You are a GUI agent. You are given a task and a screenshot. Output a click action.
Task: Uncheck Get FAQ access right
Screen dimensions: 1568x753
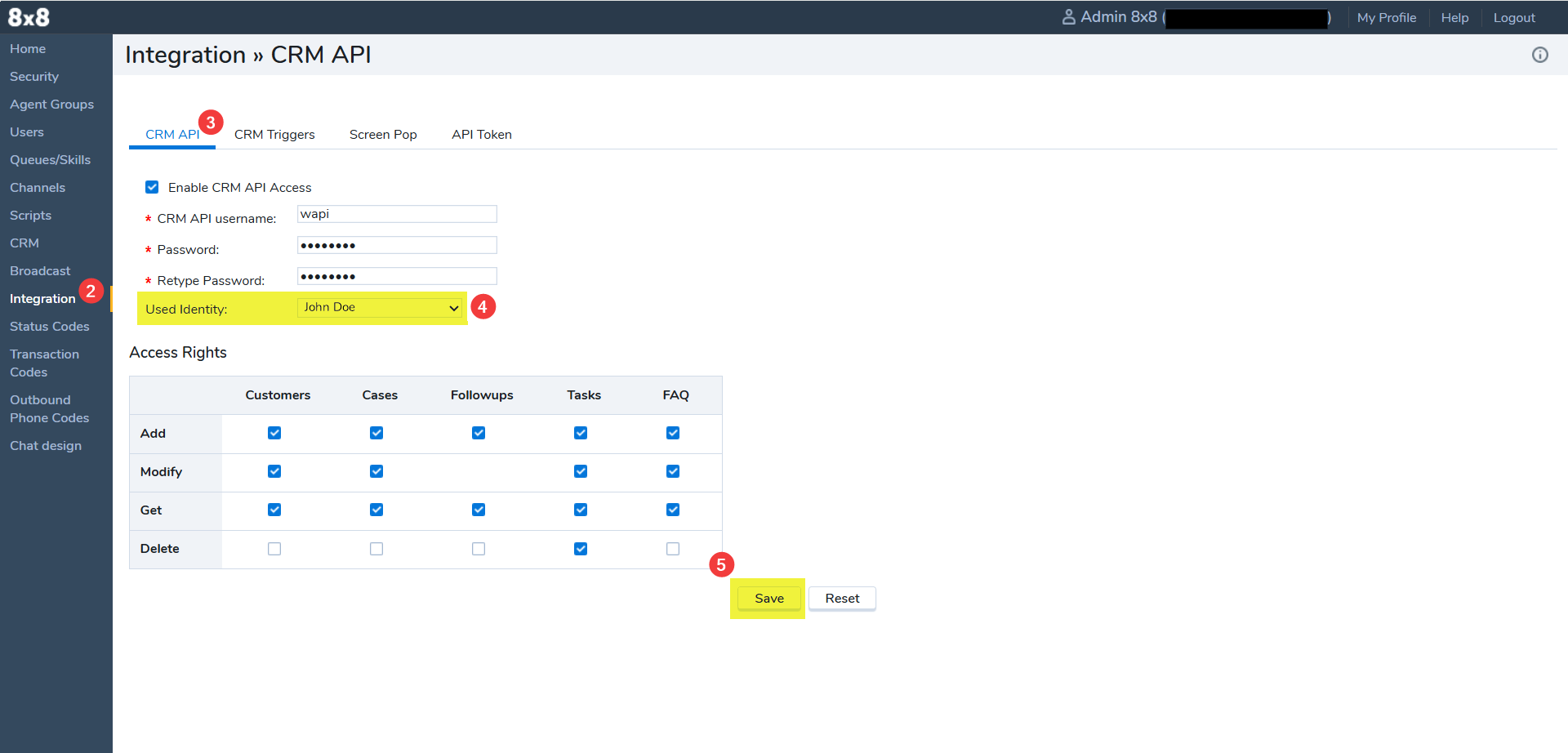(673, 510)
